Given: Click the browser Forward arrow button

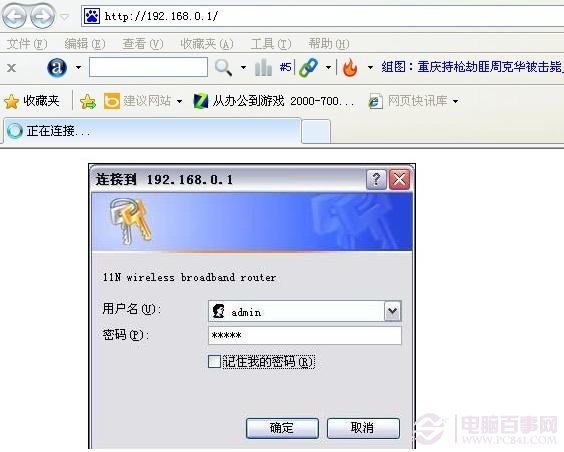Looking at the screenshot, I should pos(42,15).
